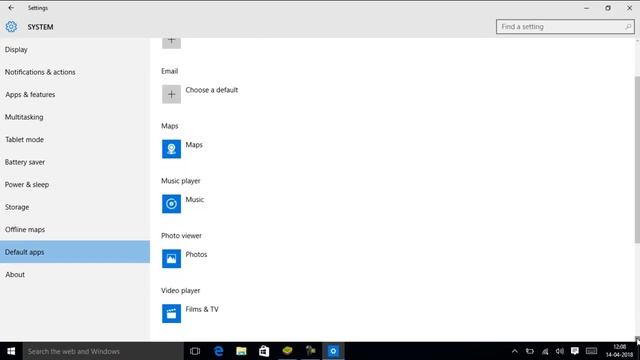Image resolution: width=640 pixels, height=360 pixels.
Task: Open Power & sleep settings
Action: click(75, 184)
